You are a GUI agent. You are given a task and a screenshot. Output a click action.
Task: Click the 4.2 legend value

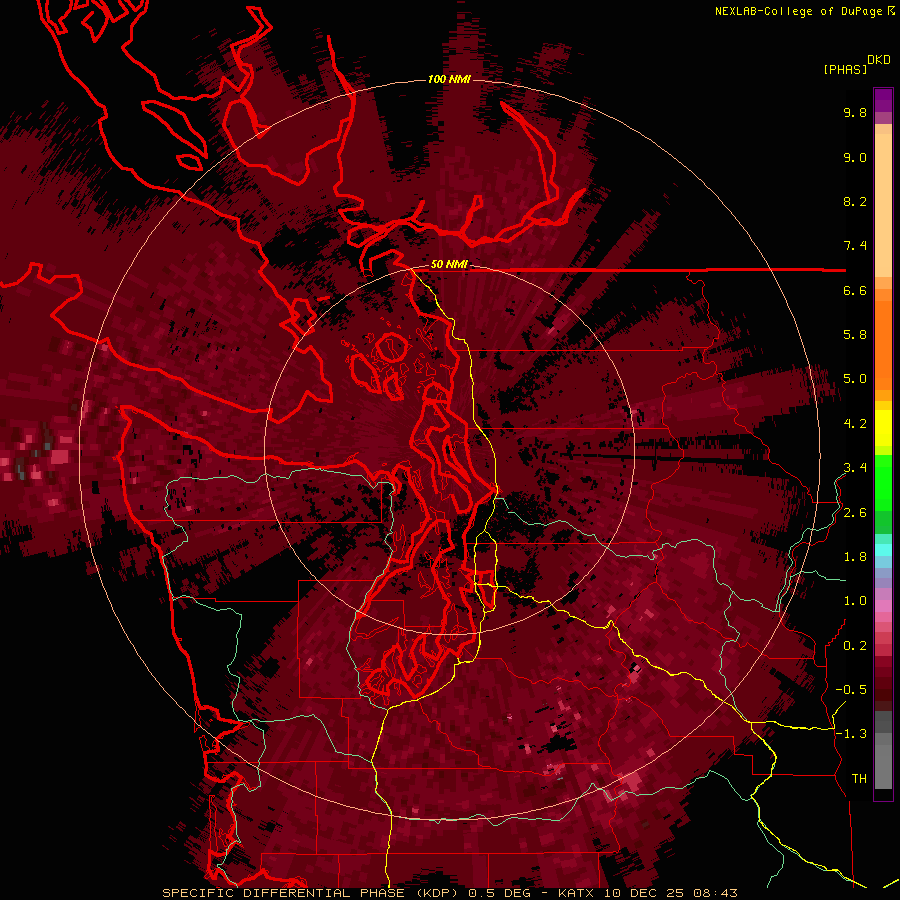855,424
